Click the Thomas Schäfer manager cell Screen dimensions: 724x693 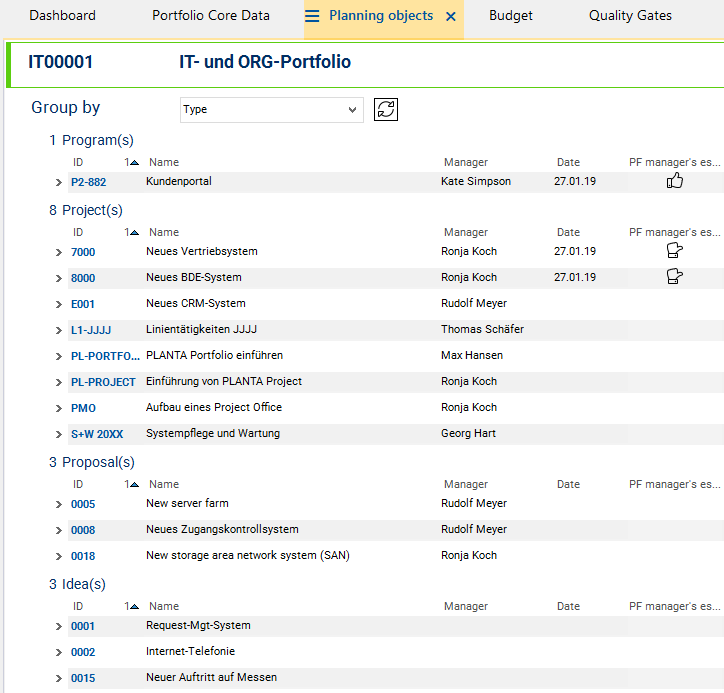click(483, 329)
